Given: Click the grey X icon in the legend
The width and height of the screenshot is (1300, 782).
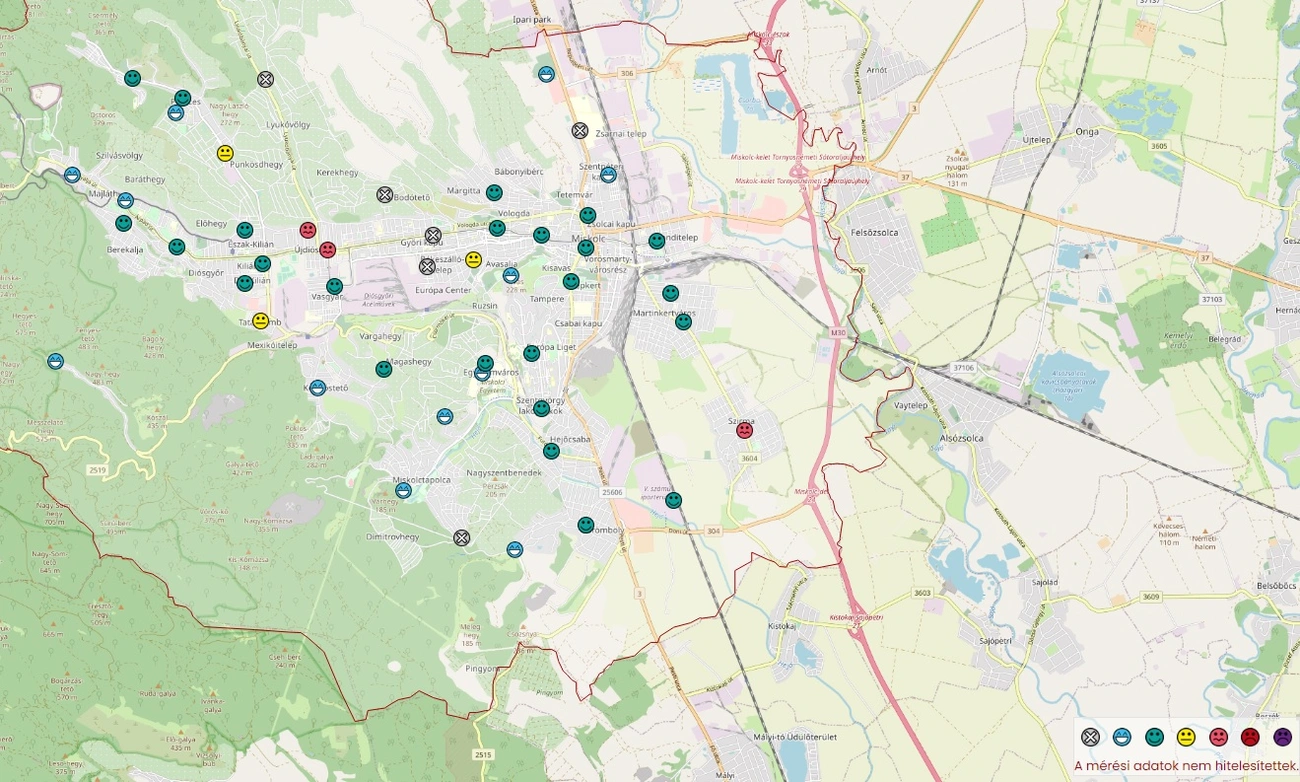Looking at the screenshot, I should point(1091,737).
